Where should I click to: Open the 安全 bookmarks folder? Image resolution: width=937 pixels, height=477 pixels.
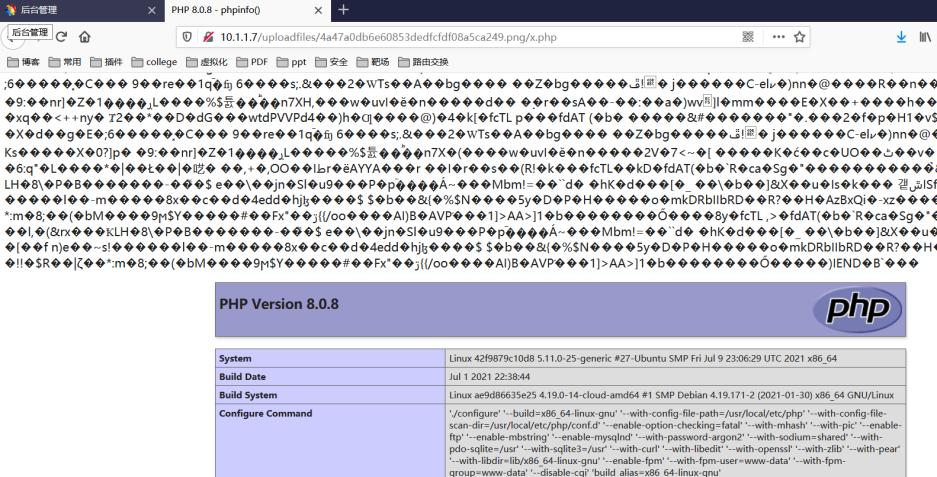point(331,62)
